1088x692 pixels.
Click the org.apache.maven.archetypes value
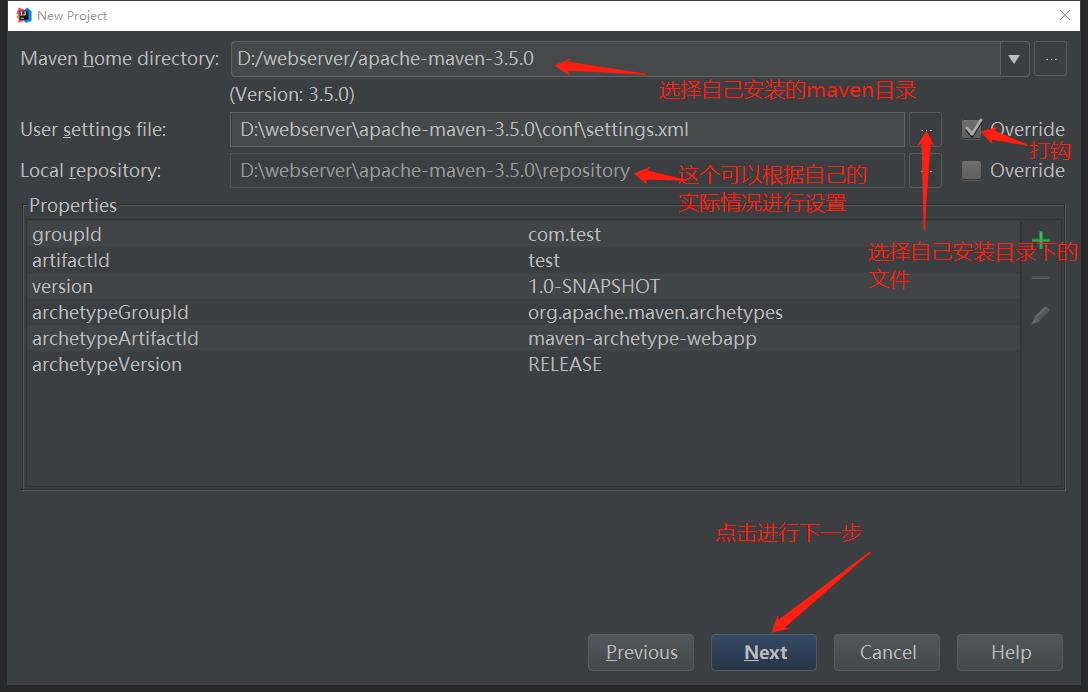click(655, 313)
